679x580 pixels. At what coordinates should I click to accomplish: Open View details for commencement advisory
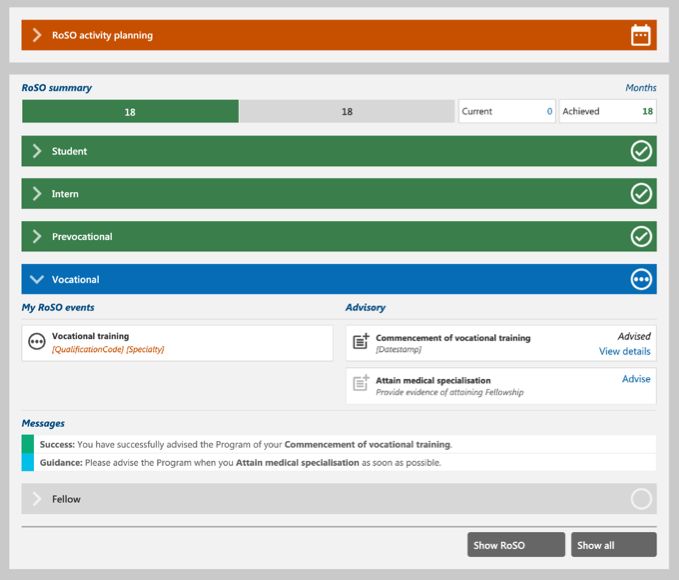[x=624, y=351]
